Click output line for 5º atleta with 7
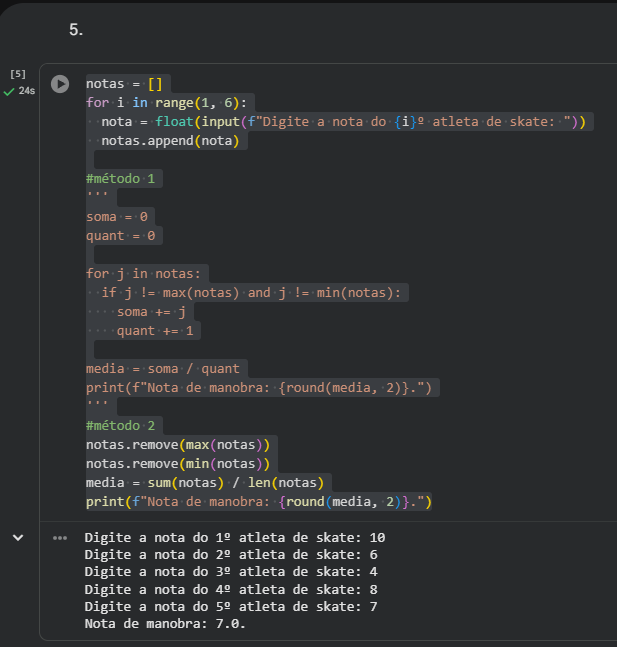Viewport: 617px width, 647px height. coord(231,607)
